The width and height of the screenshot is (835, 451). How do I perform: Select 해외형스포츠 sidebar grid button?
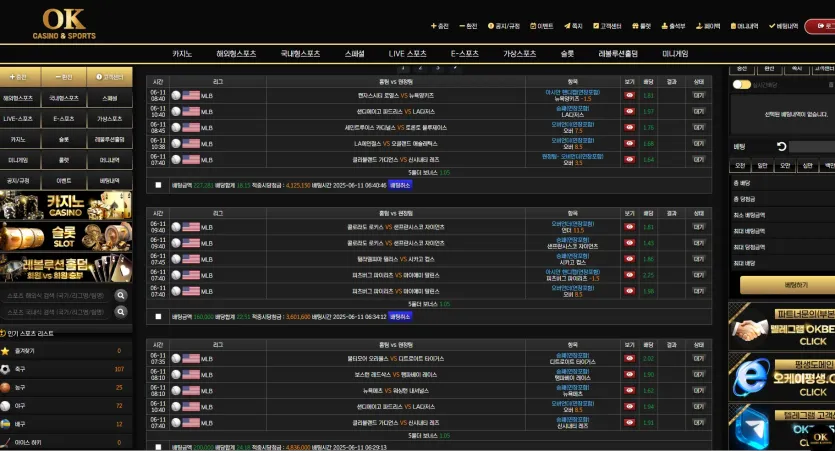[x=19, y=98]
